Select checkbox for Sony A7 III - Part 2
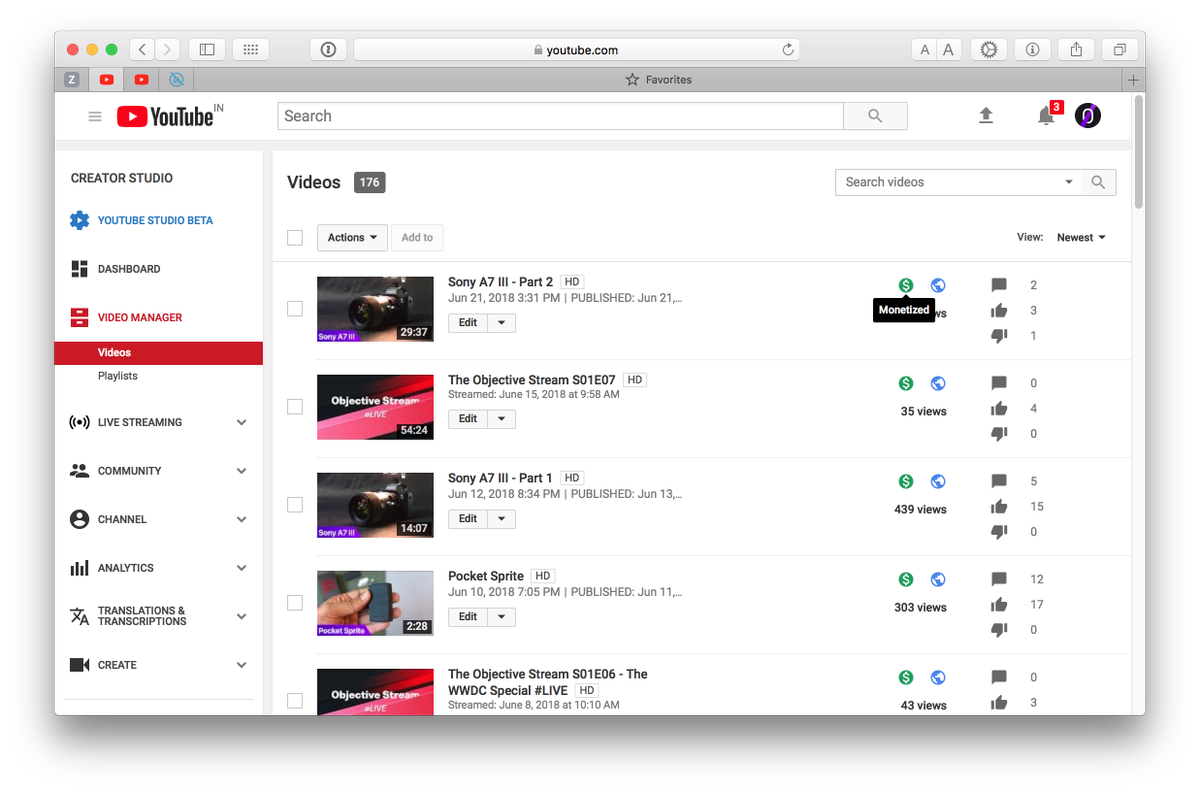This screenshot has height=793, width=1200. (295, 309)
